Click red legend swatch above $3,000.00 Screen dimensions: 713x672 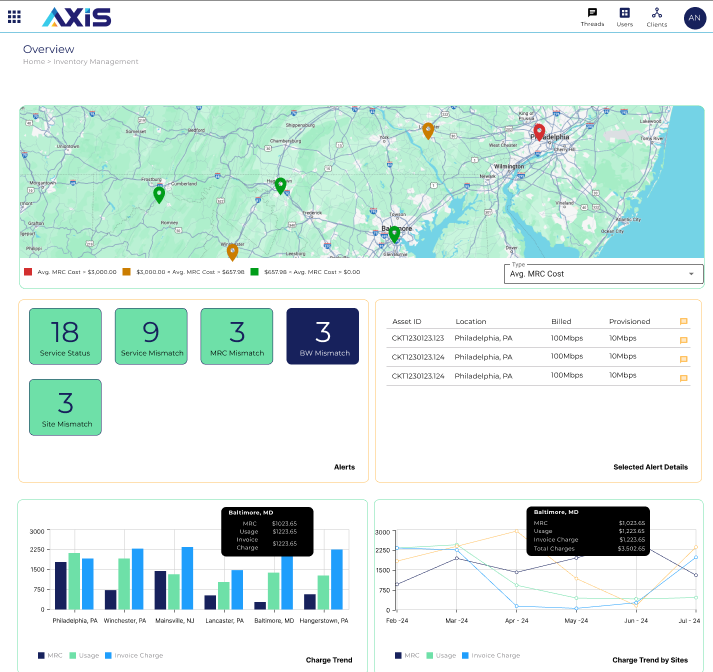pyautogui.click(x=28, y=272)
